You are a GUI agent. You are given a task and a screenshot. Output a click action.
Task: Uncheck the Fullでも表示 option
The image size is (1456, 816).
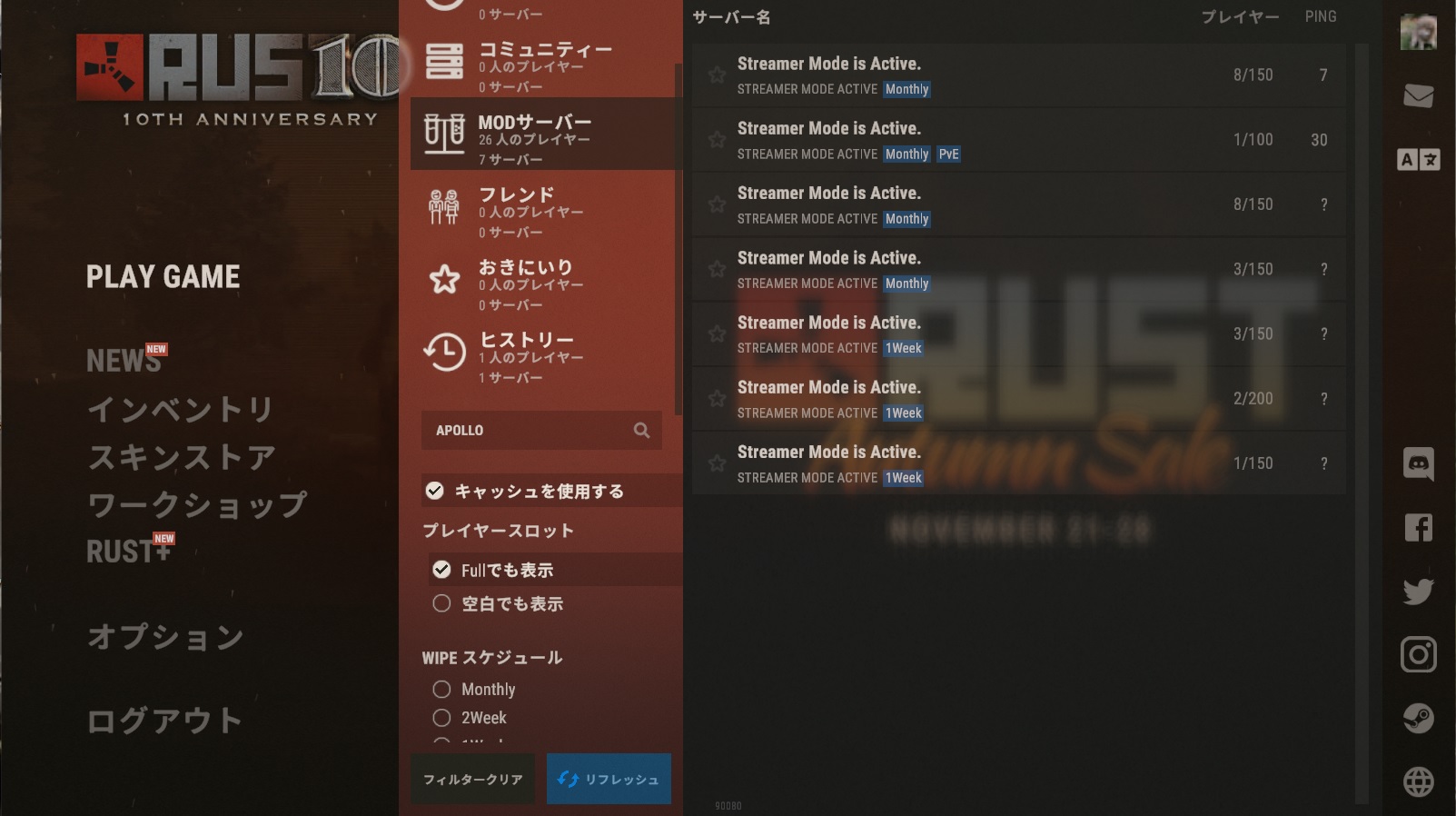(x=441, y=570)
